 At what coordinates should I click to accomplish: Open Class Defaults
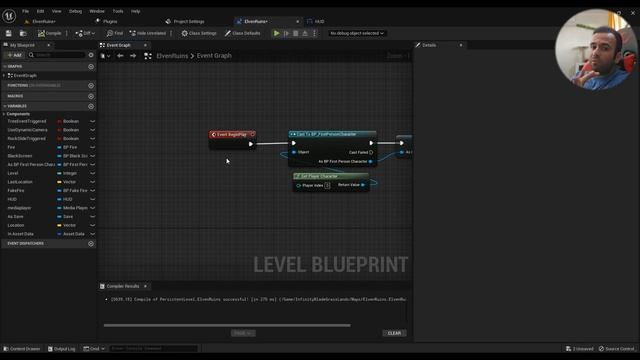point(242,33)
